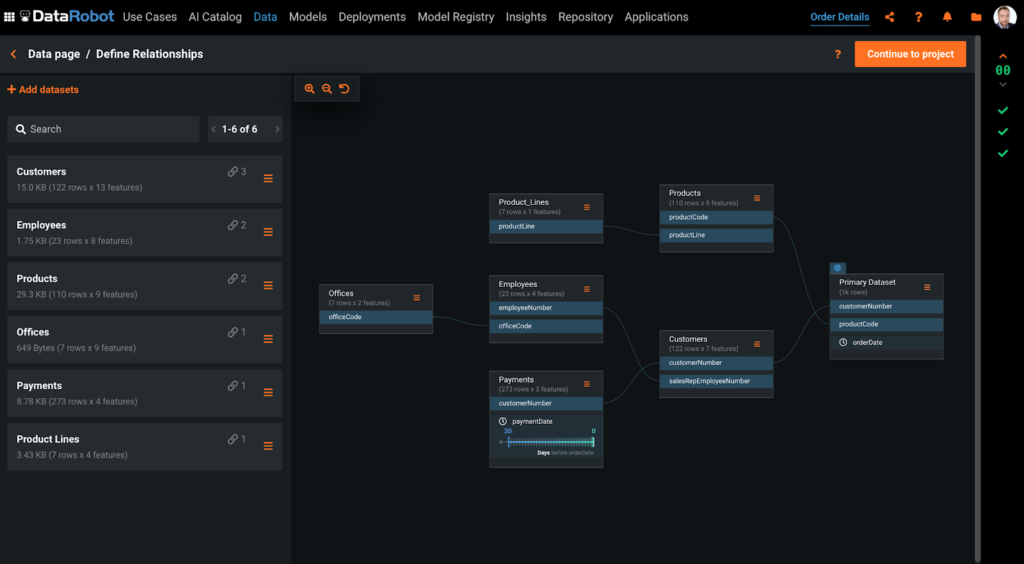This screenshot has width=1024, height=564.
Task: Click link icon on Customers list item
Action: point(232,172)
